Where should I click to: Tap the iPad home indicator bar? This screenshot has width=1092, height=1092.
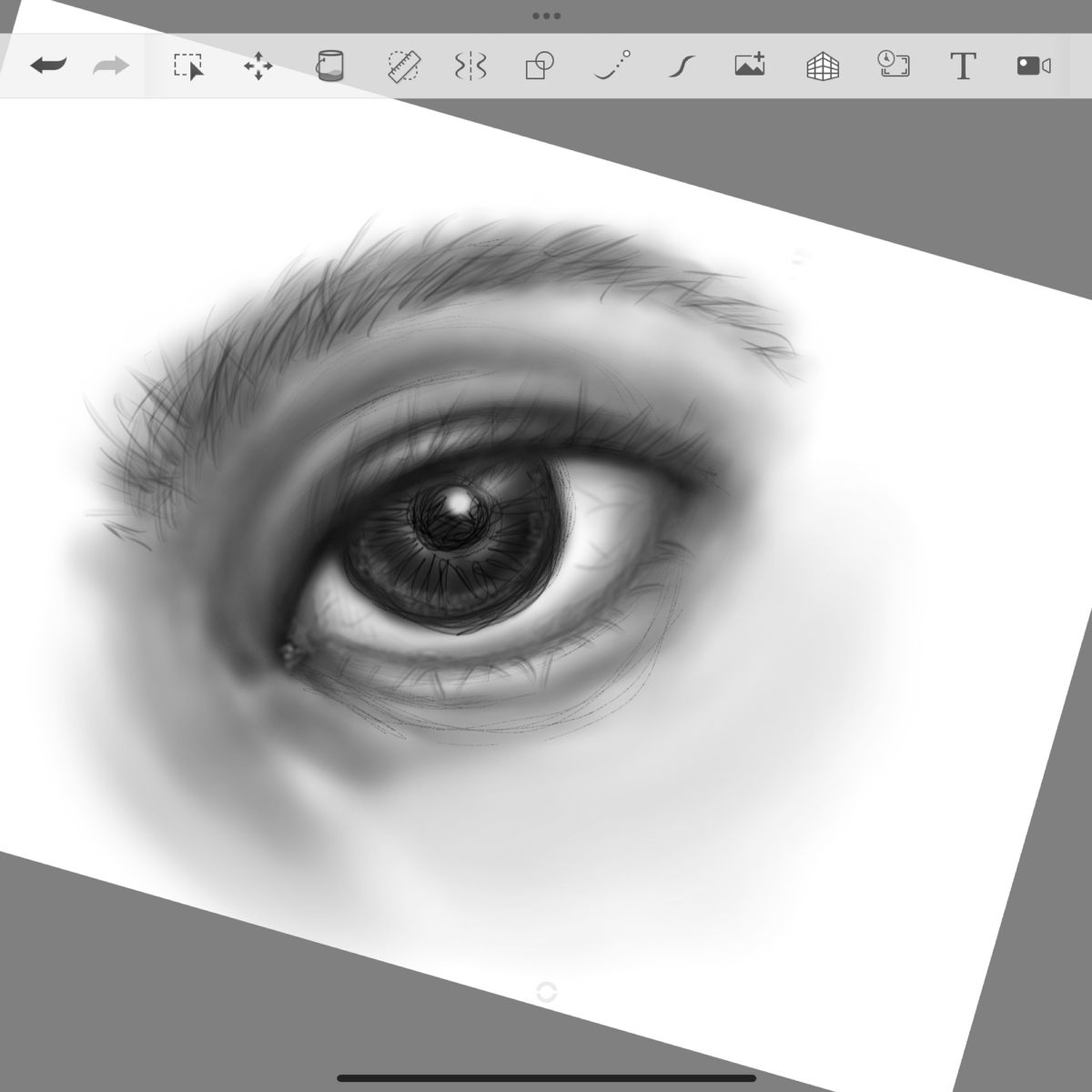(546, 1078)
